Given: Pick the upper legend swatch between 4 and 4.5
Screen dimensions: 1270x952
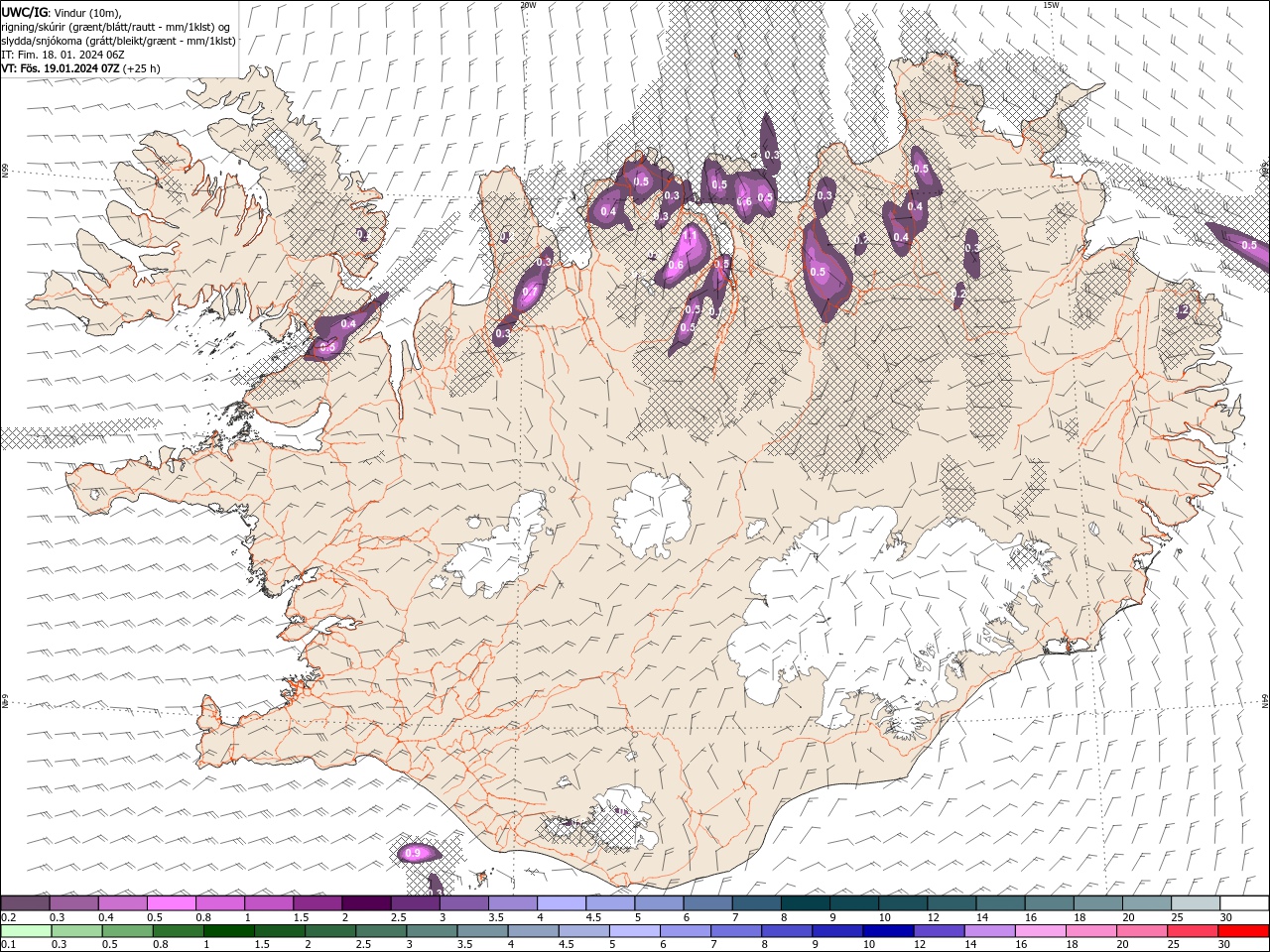Looking at the screenshot, I should tap(562, 903).
